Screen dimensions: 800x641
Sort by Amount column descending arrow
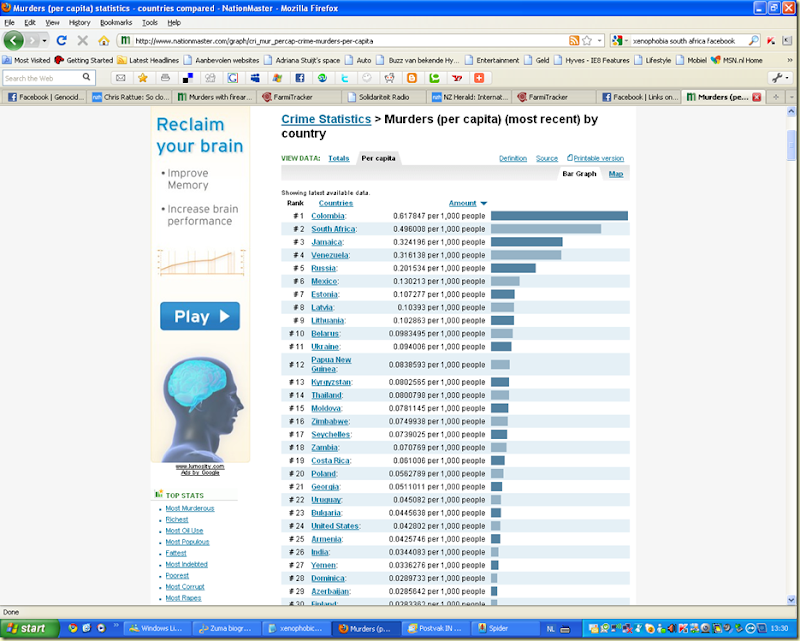[484, 203]
